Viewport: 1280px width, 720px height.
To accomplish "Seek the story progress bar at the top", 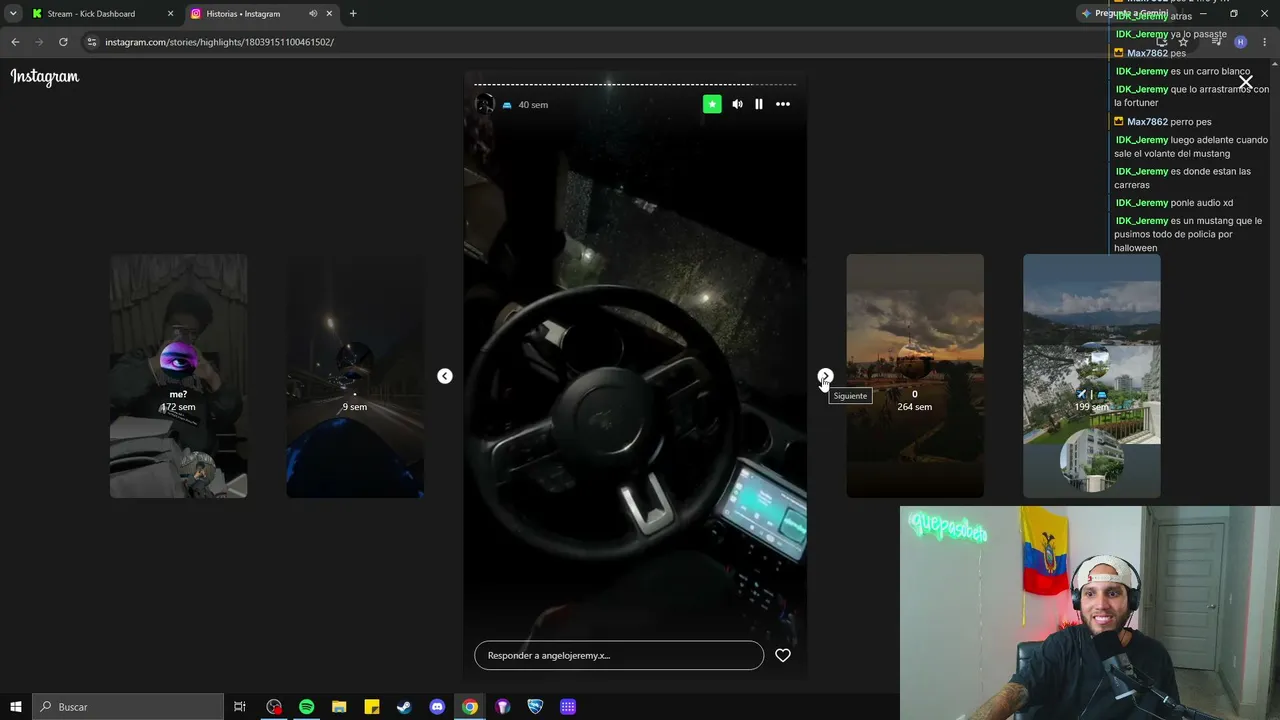I will pyautogui.click(x=635, y=84).
